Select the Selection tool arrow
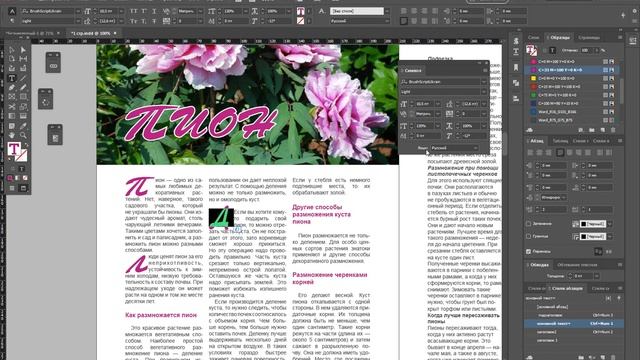Viewport: 640px width, 360px height. pyautogui.click(x=12, y=50)
